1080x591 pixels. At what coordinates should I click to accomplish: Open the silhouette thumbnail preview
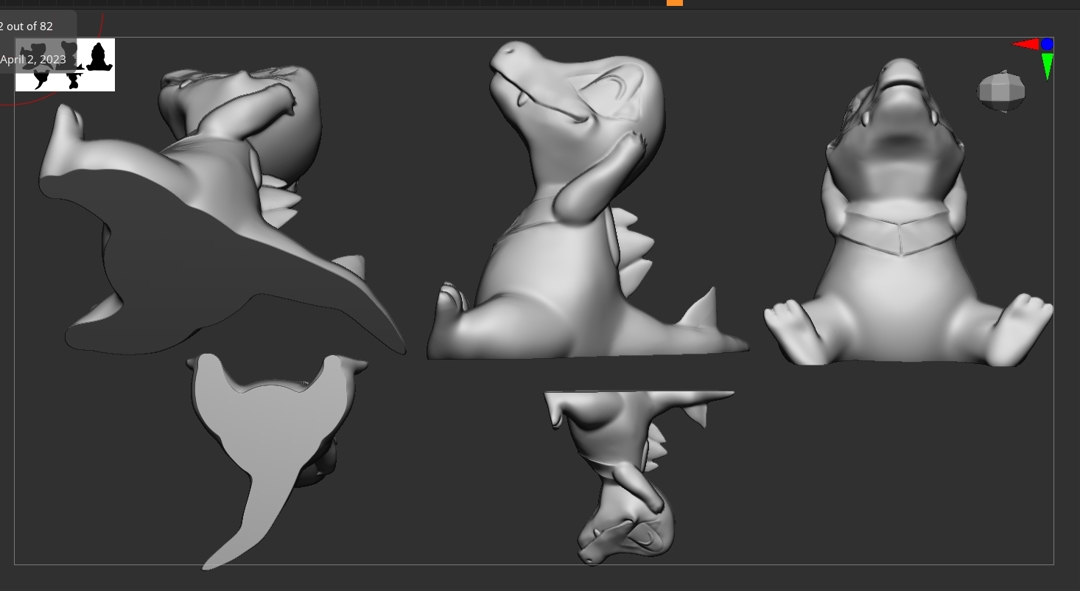[65, 65]
